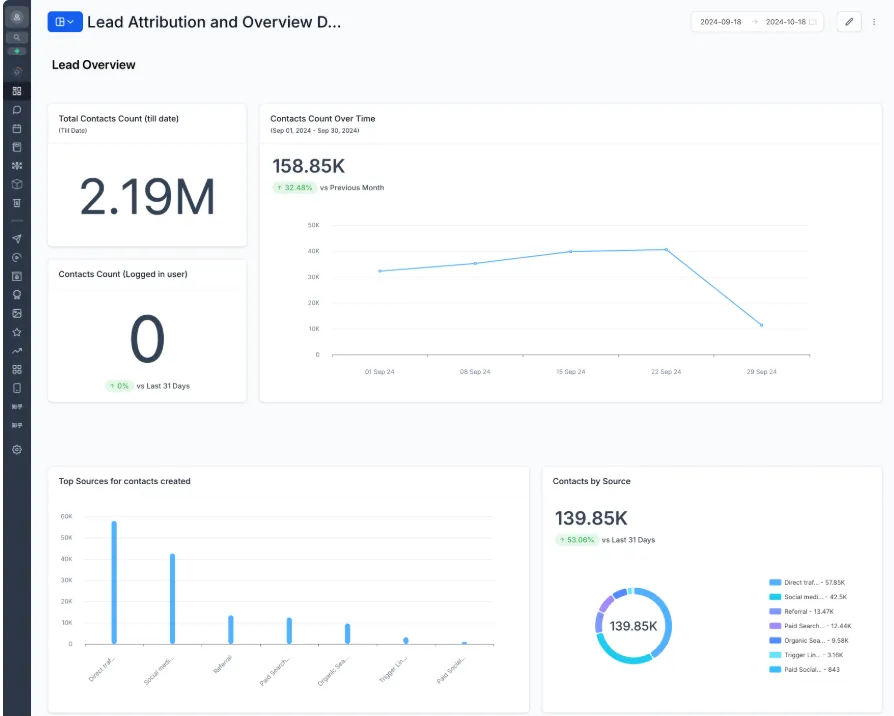The image size is (894, 716).
Task: Open the three-dot more options menu
Action: (874, 22)
